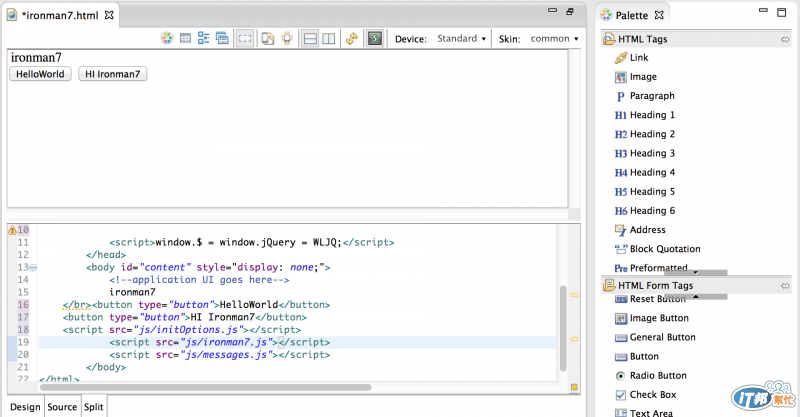Click line number 15 in the gutter
The height and width of the screenshot is (417, 800).
click(23, 292)
